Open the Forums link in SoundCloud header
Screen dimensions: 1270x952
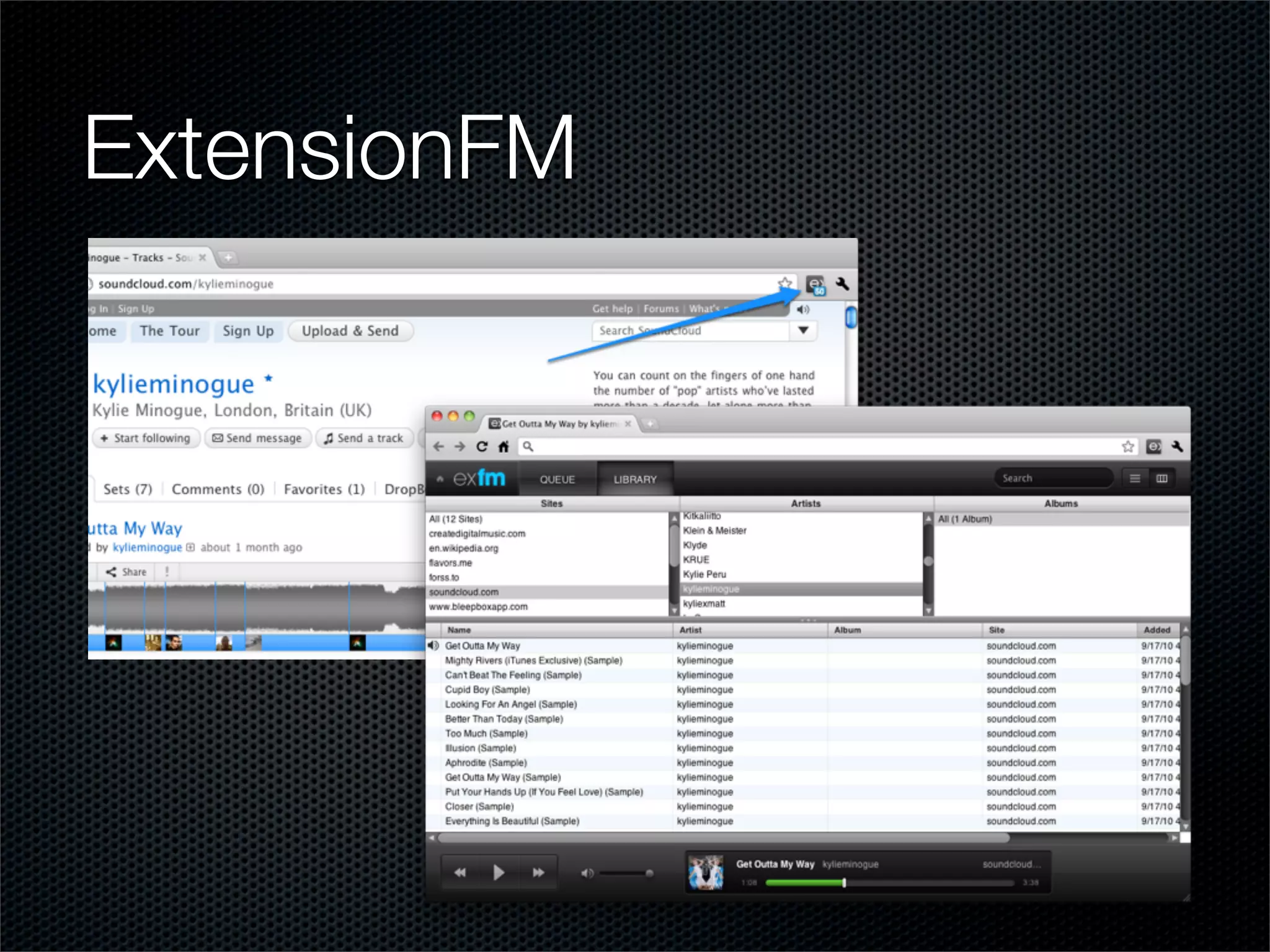(661, 309)
